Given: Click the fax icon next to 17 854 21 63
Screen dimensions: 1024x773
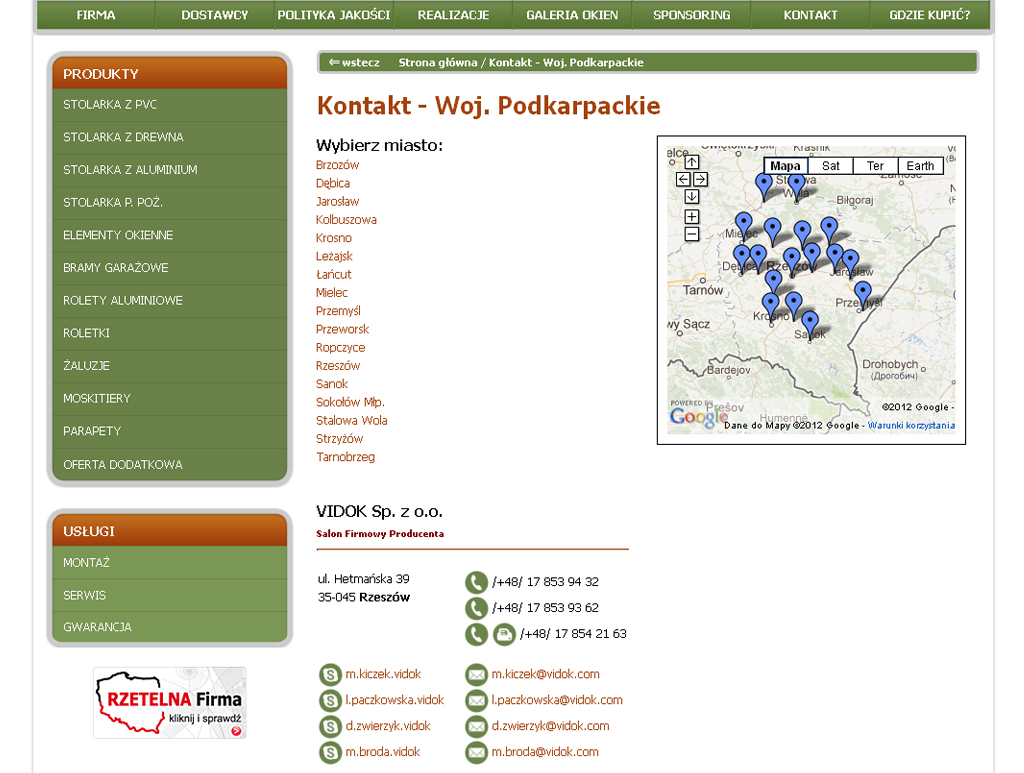Looking at the screenshot, I should click(504, 634).
